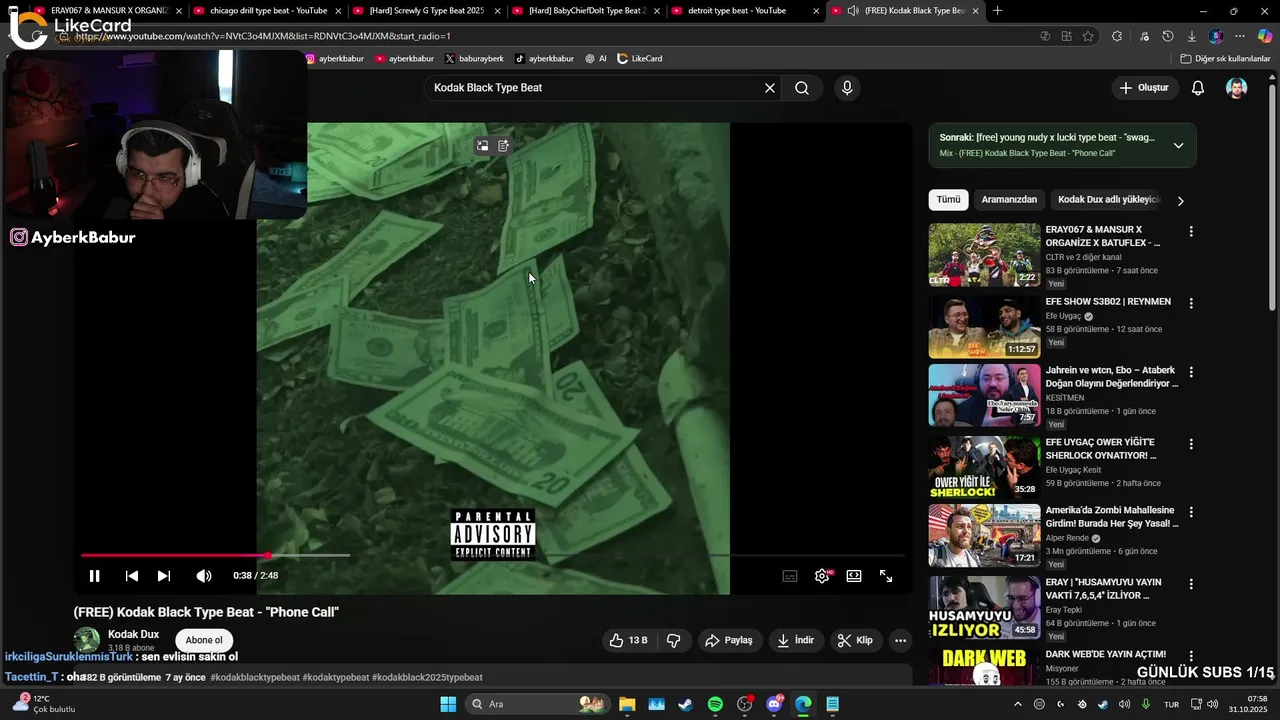Toggle subtitles button in player
Image resolution: width=1280 pixels, height=720 pixels.
coord(790,576)
